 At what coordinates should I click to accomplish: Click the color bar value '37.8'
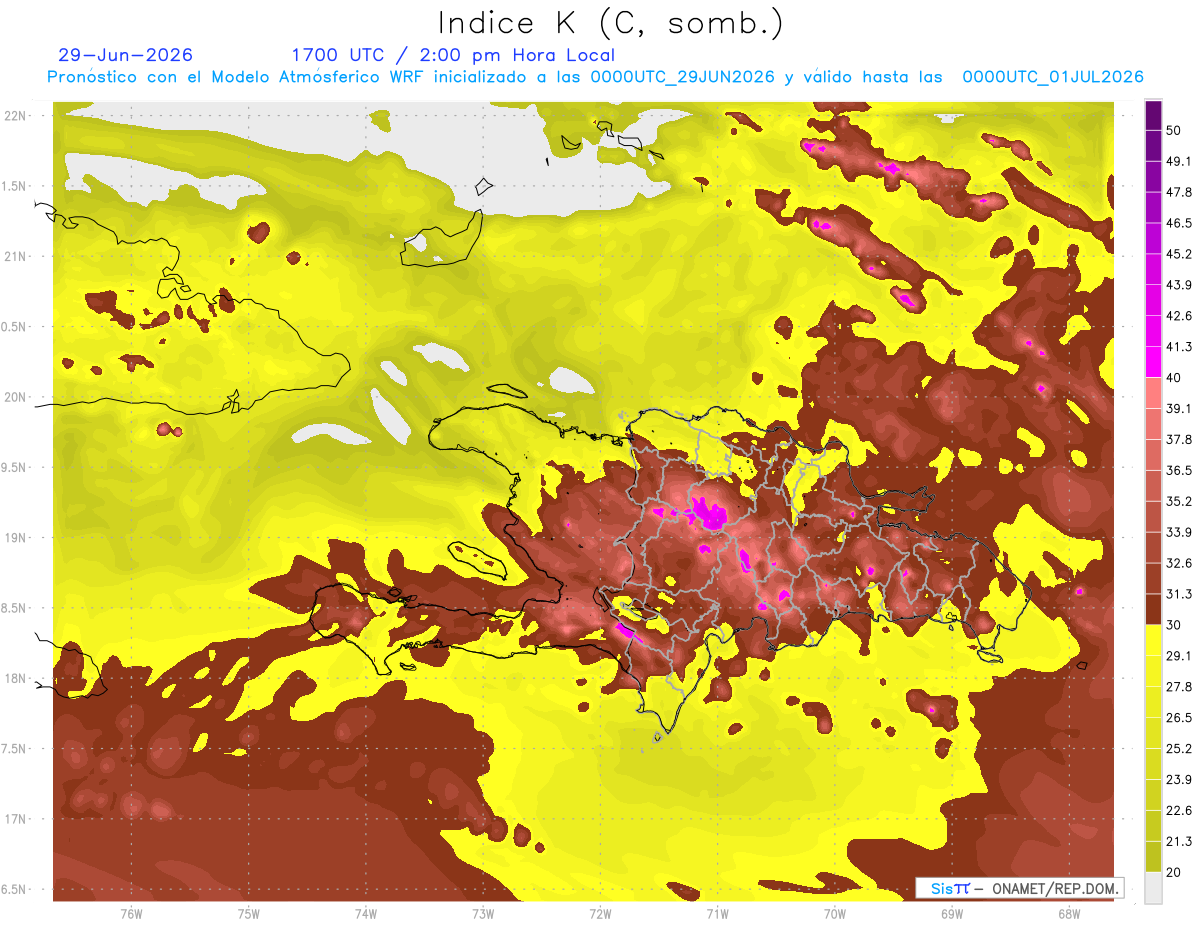coord(1178,439)
